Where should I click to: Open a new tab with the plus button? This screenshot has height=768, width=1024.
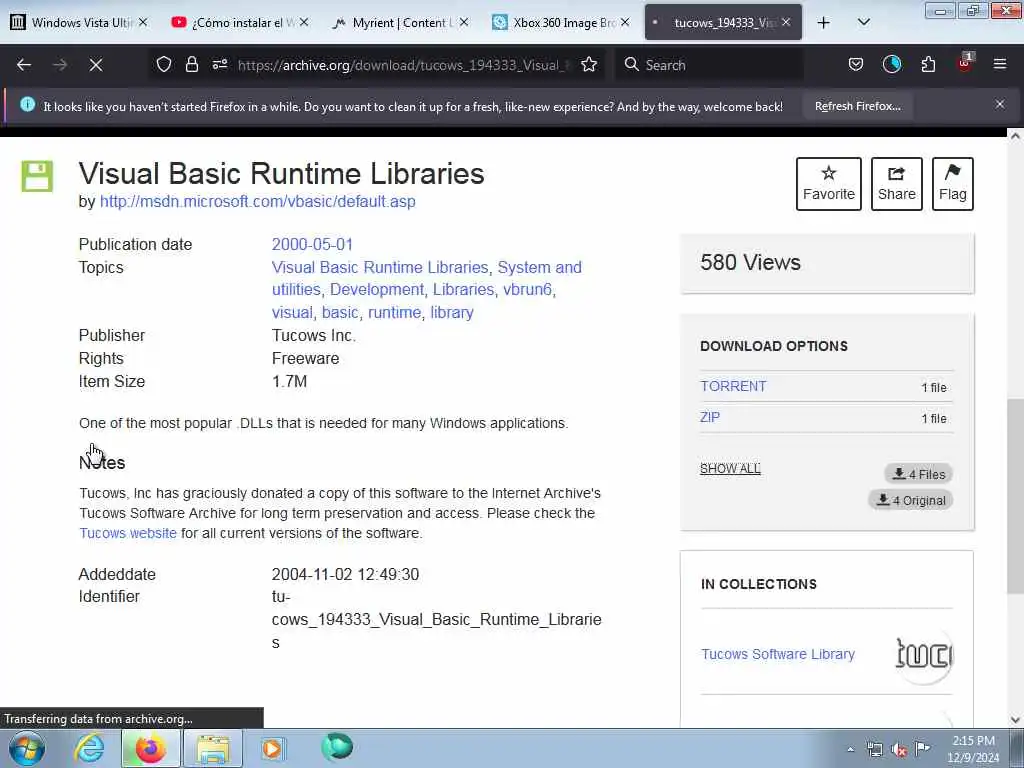824,23
